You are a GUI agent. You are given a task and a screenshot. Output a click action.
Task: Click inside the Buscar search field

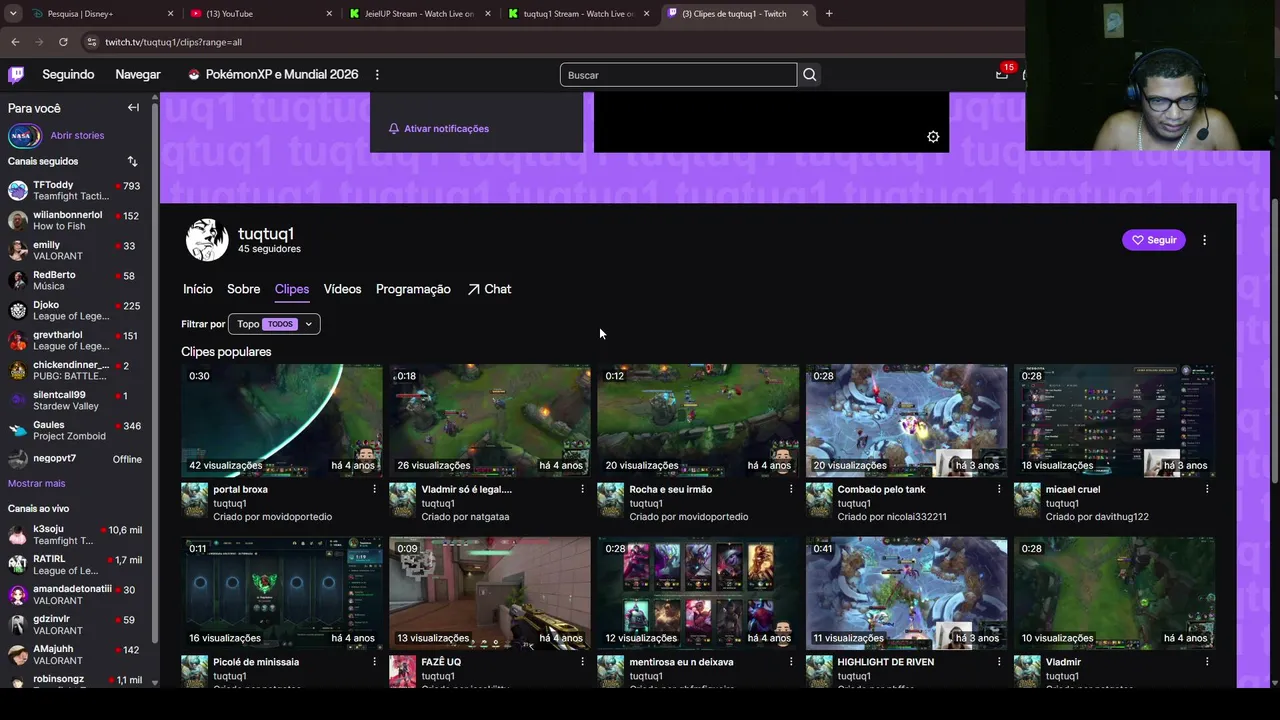[678, 75]
